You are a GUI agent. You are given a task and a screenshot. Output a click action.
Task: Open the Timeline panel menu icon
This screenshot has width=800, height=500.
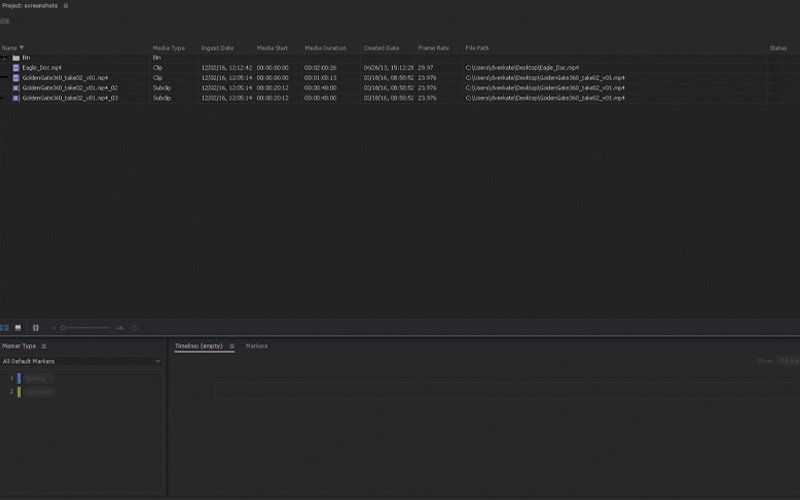pyautogui.click(x=232, y=346)
